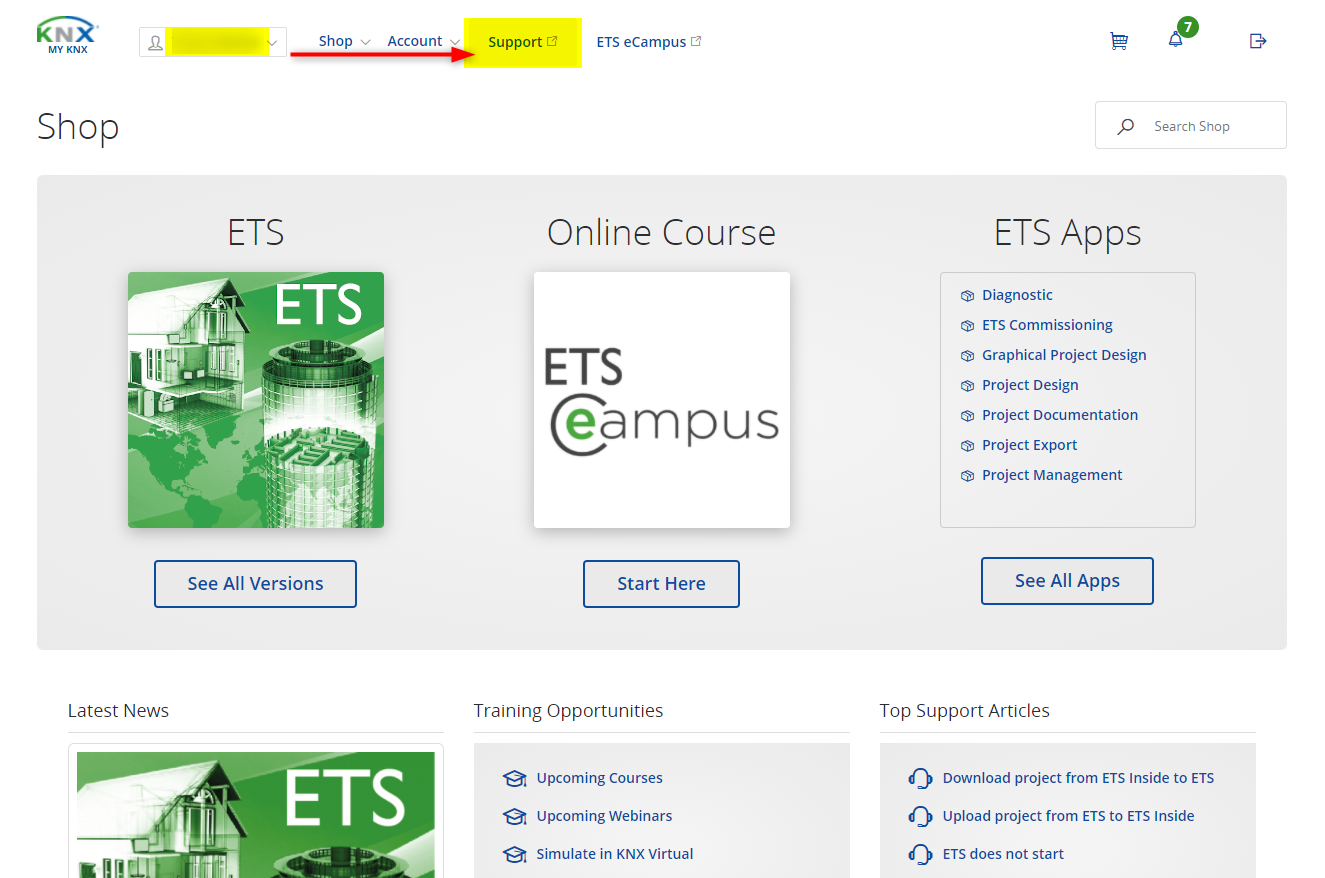Open the Project Documentation app link
1325x878 pixels.
1060,415
